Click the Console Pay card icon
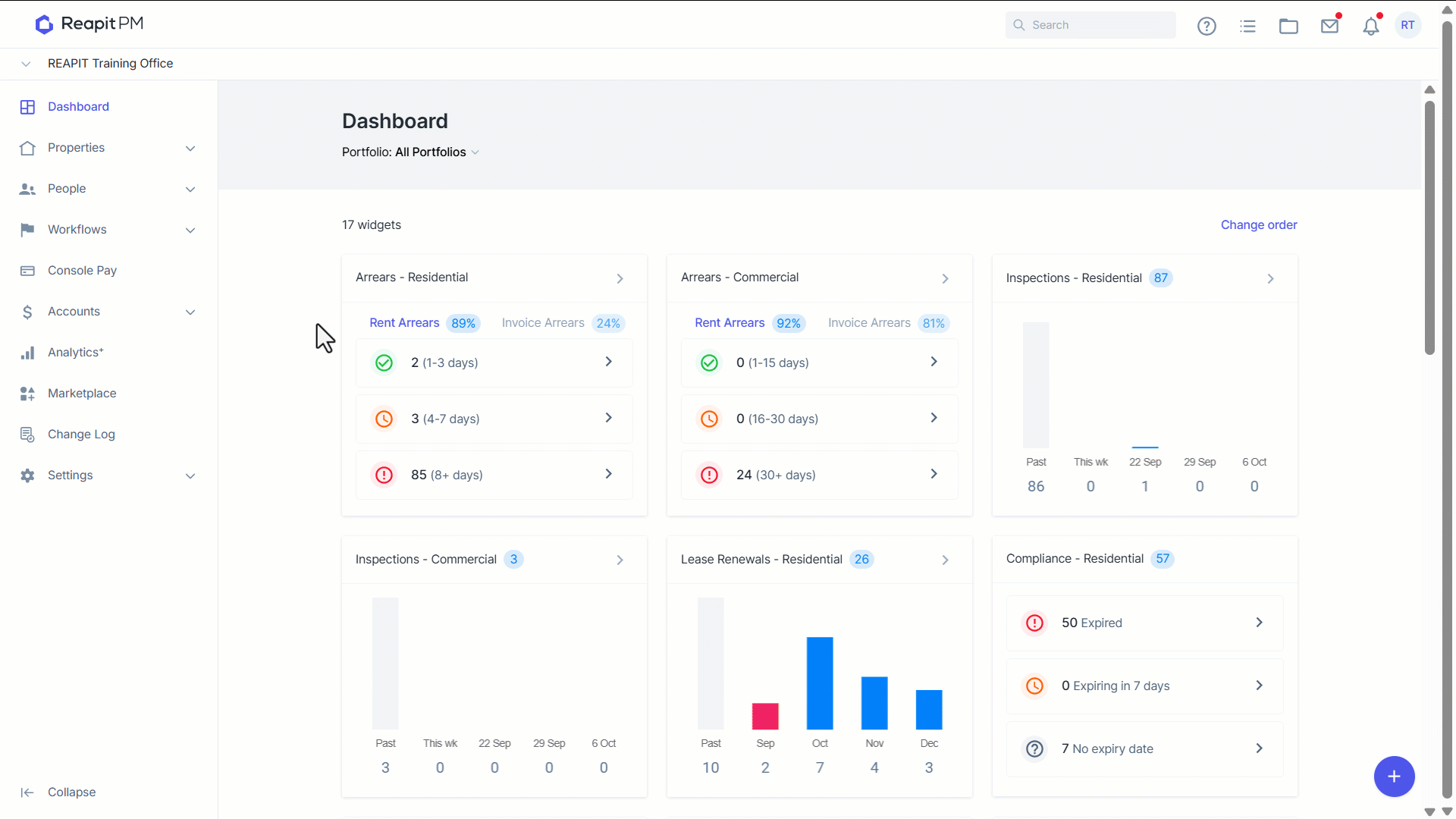This screenshot has height=819, width=1456. (x=27, y=271)
